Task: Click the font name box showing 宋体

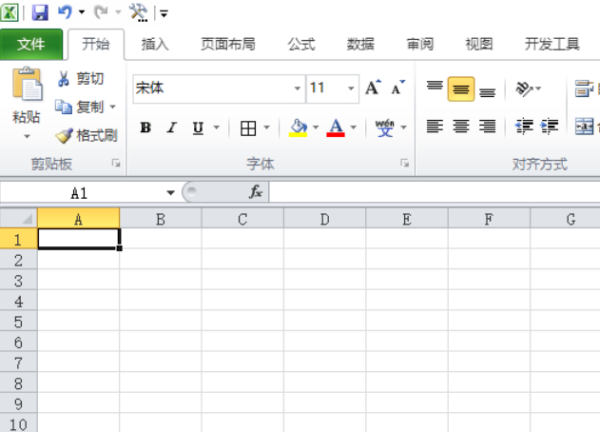Action: tap(212, 88)
